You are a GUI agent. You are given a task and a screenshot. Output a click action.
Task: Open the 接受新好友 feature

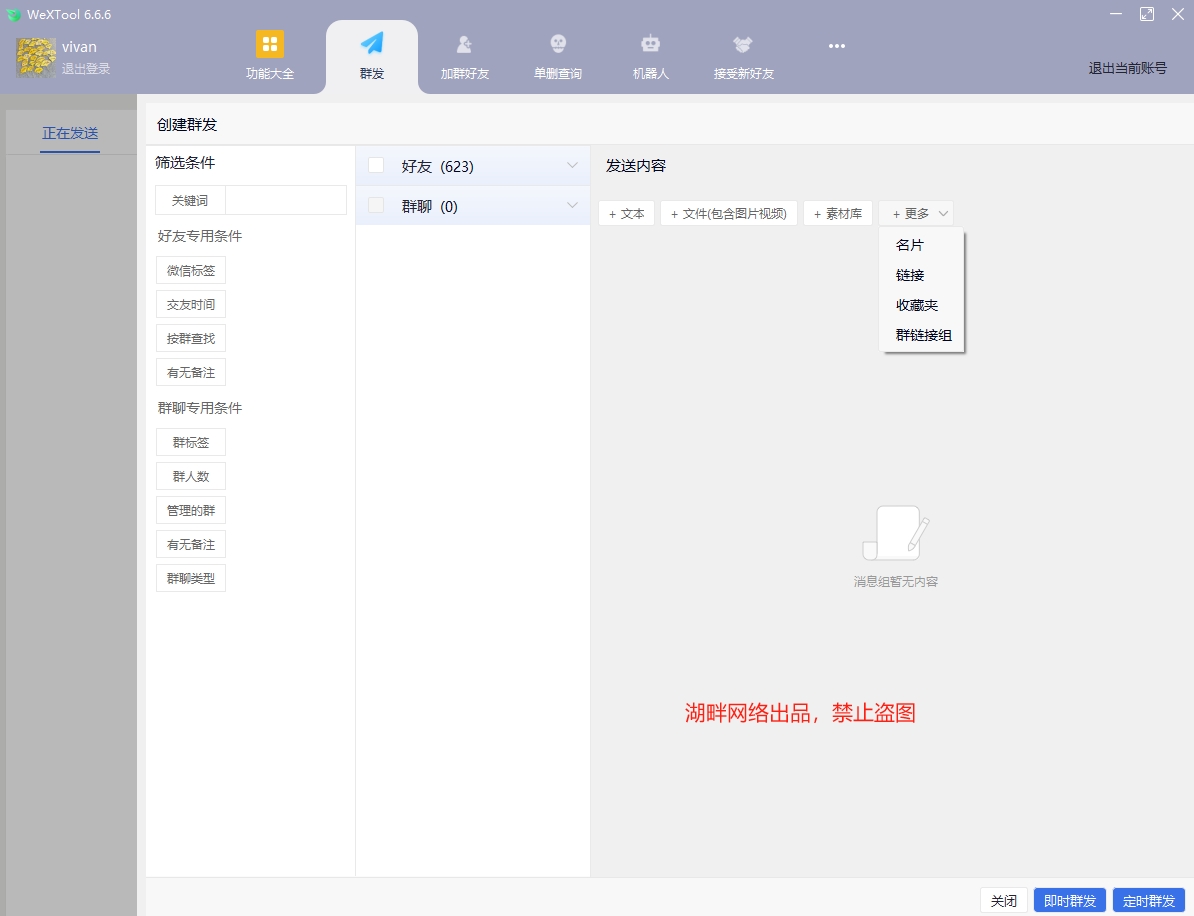coord(742,55)
